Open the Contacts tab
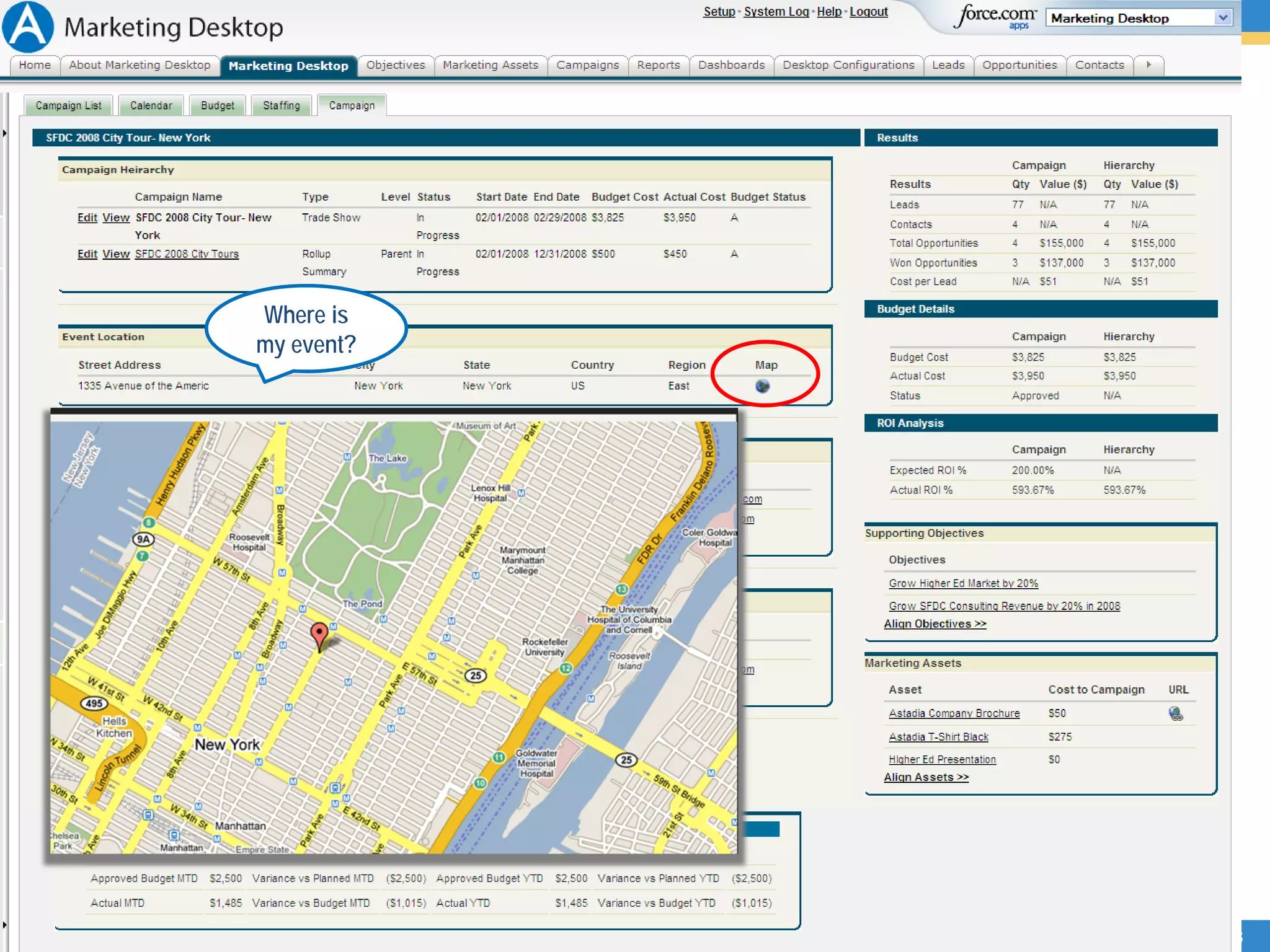The image size is (1270, 952). [1099, 65]
